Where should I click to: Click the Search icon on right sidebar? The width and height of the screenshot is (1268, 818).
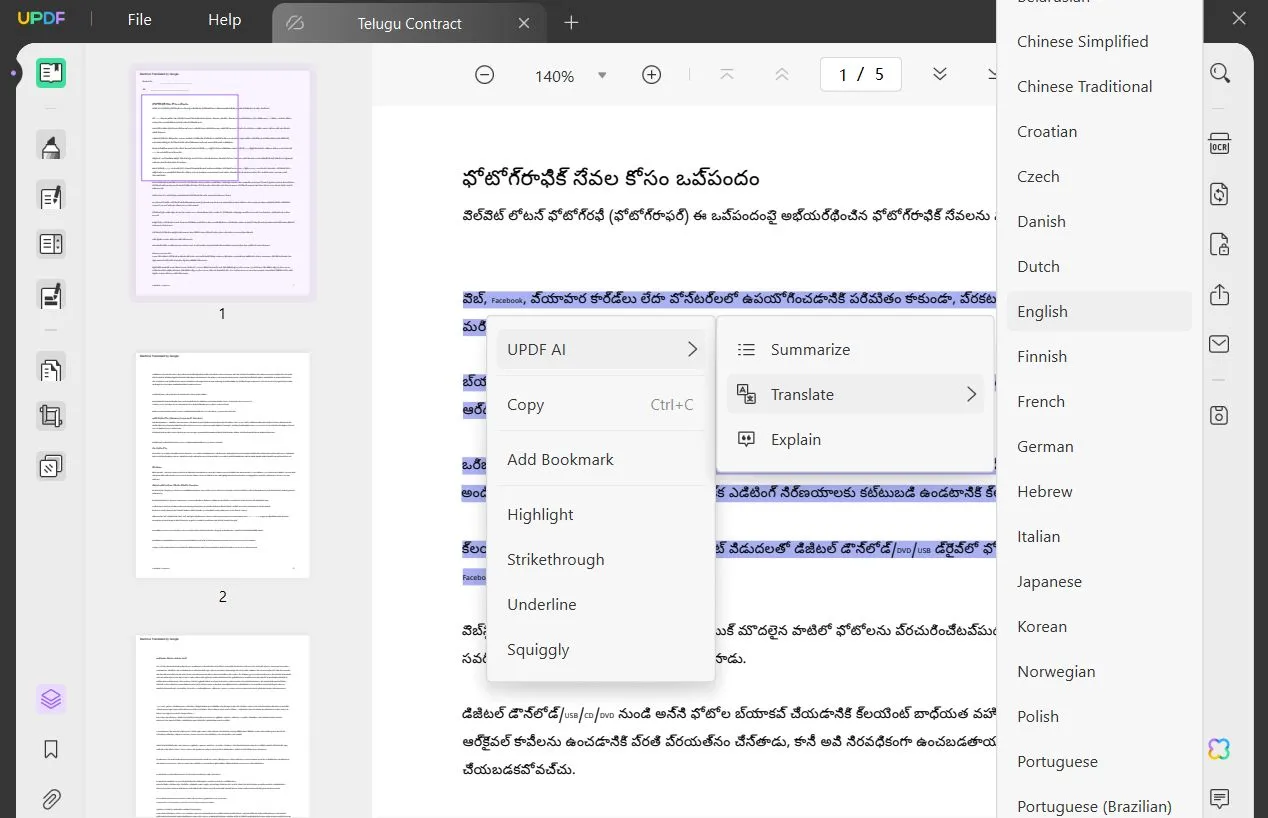[x=1219, y=72]
